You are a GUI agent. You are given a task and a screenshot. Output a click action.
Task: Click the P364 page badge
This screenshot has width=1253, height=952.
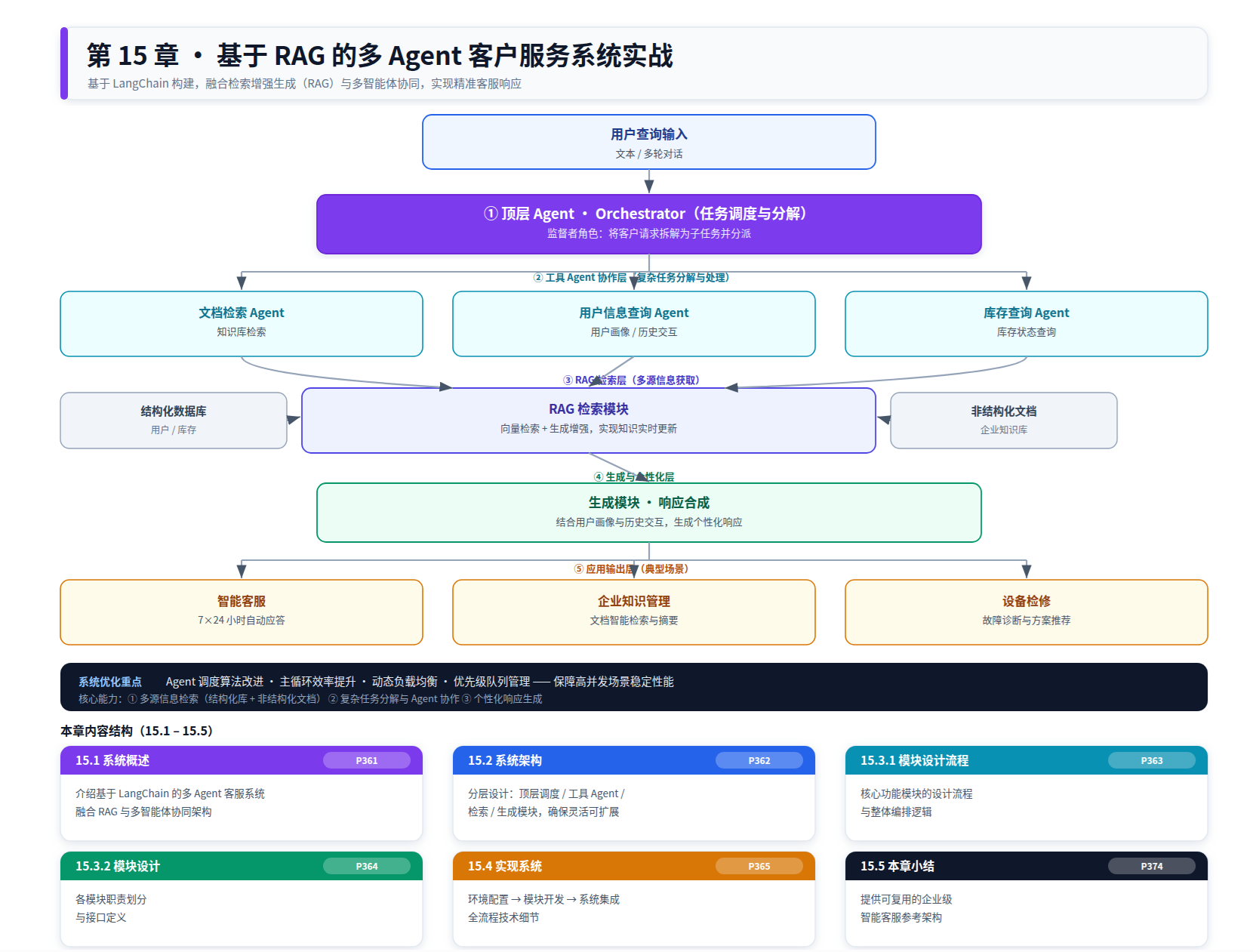click(x=367, y=866)
